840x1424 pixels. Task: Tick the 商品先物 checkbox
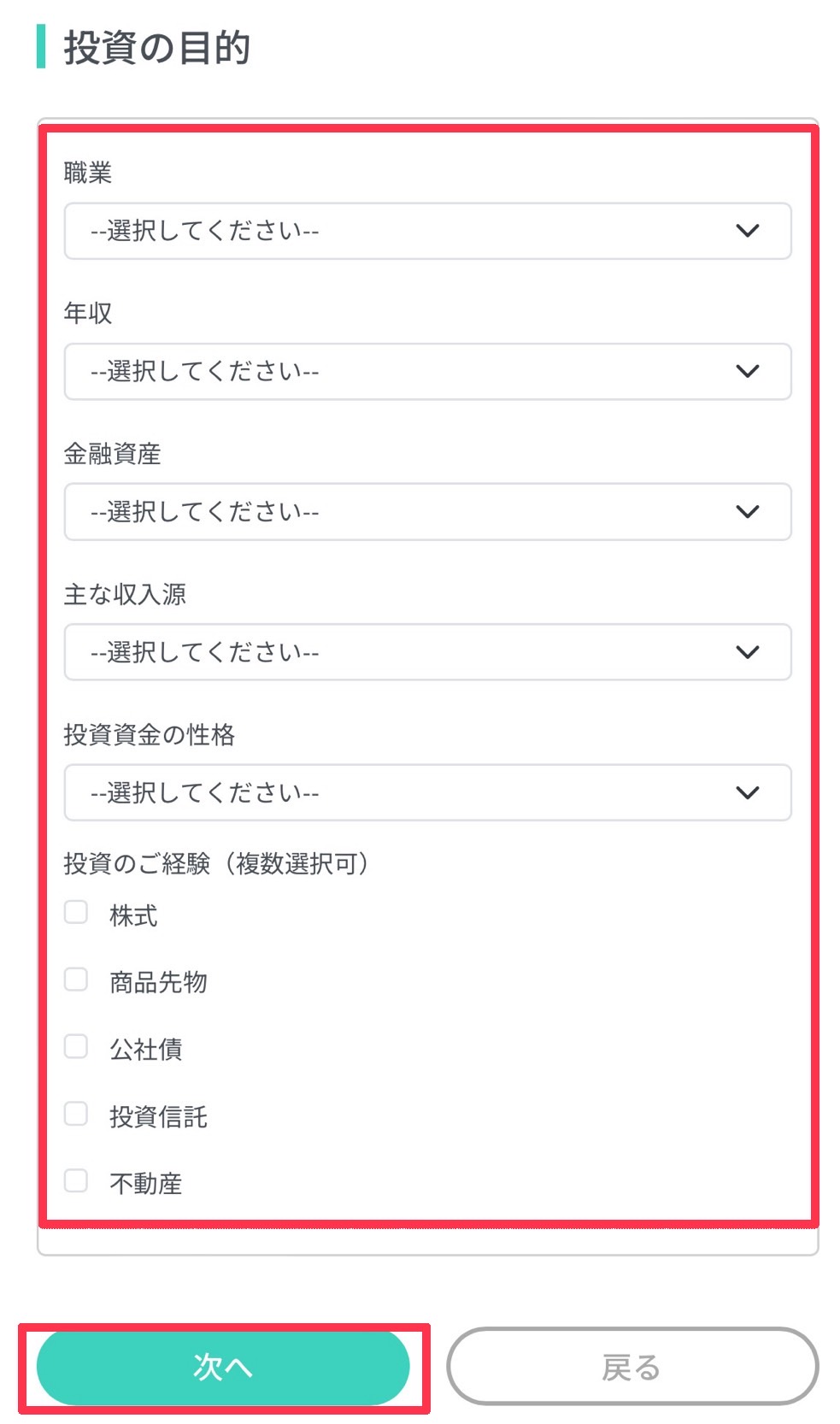pos(76,980)
